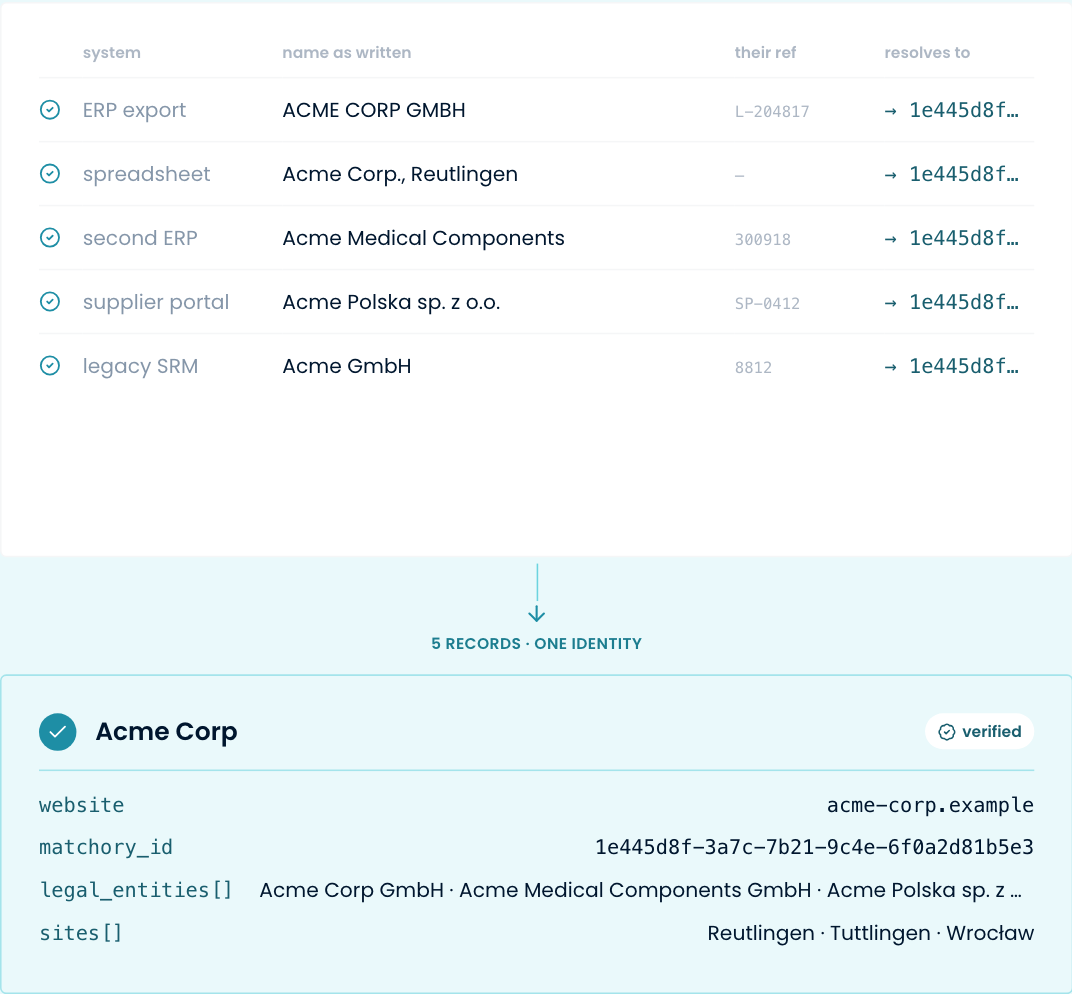
Task: Select the 'ERP export' system label
Action: (x=134, y=110)
